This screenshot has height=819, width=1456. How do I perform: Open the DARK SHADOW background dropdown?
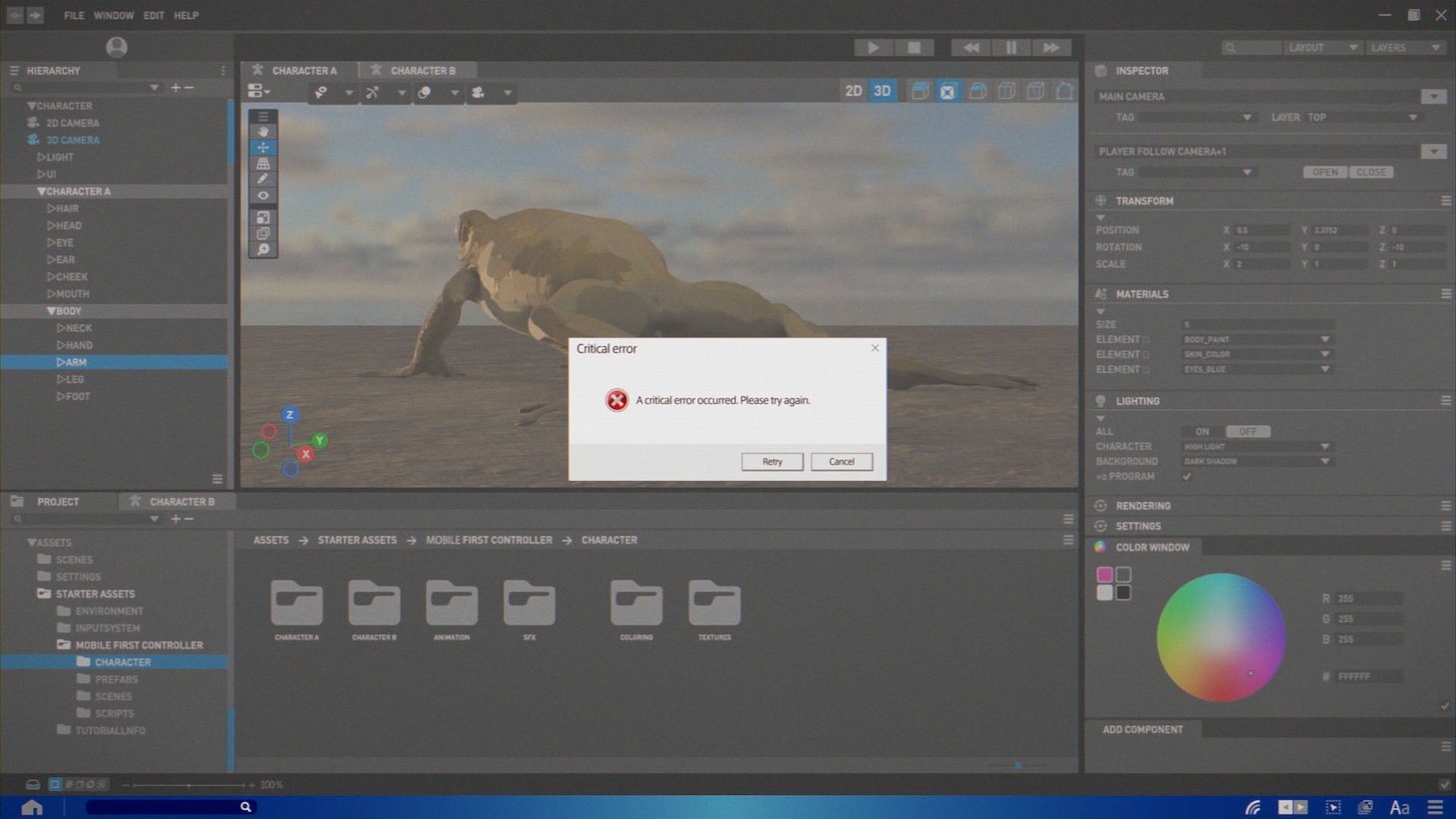click(x=1257, y=462)
